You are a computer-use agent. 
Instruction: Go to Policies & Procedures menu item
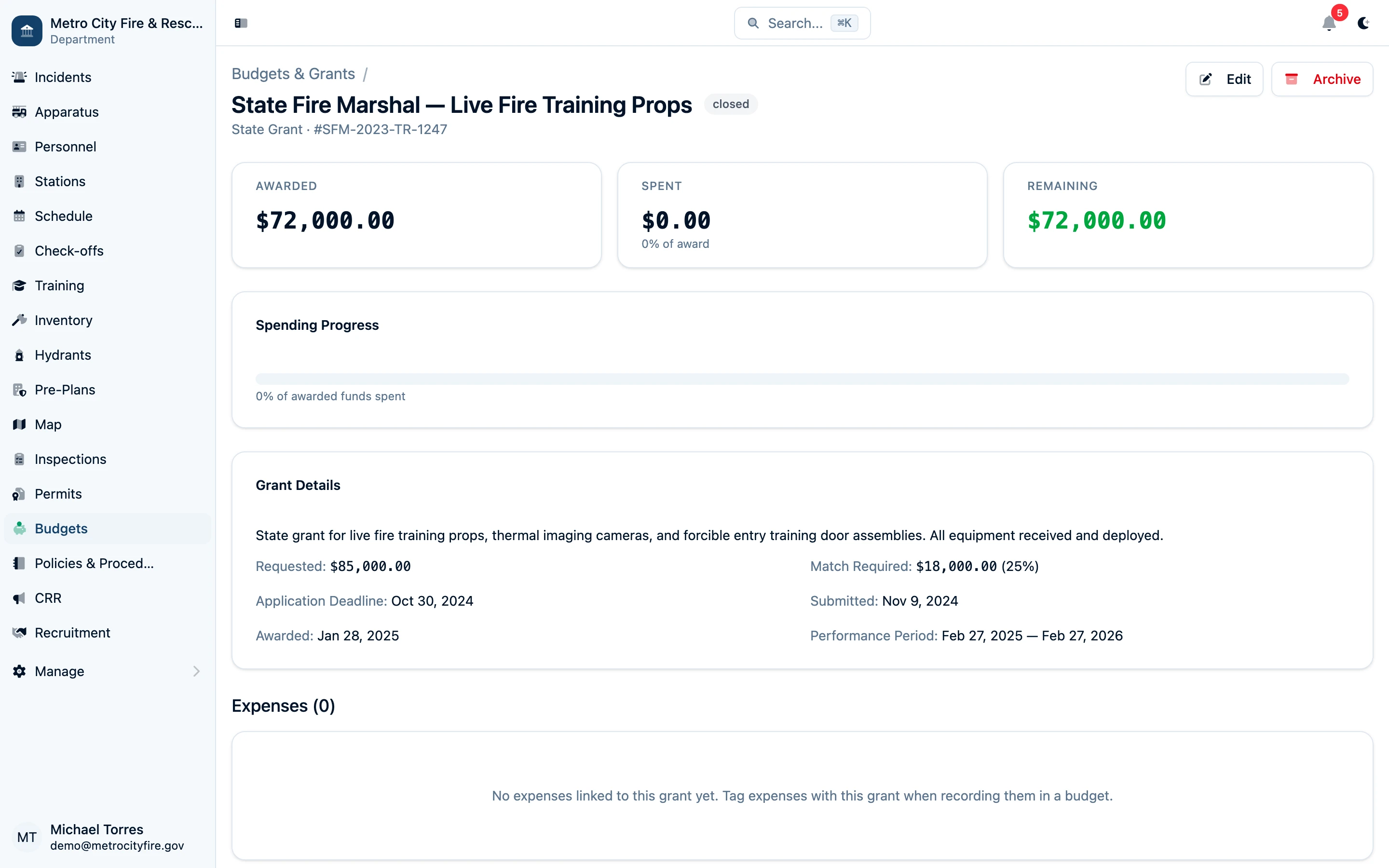(94, 563)
